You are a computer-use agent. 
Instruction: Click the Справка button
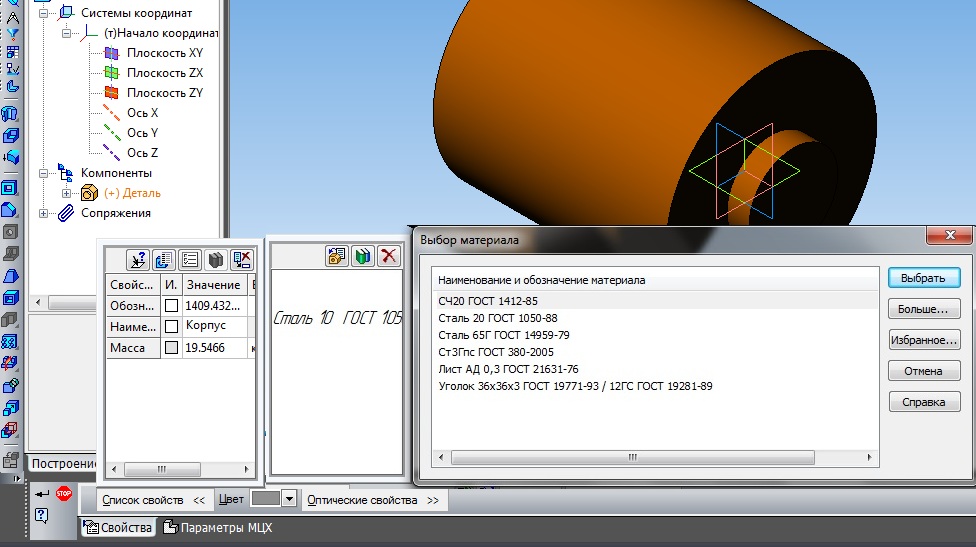click(924, 402)
